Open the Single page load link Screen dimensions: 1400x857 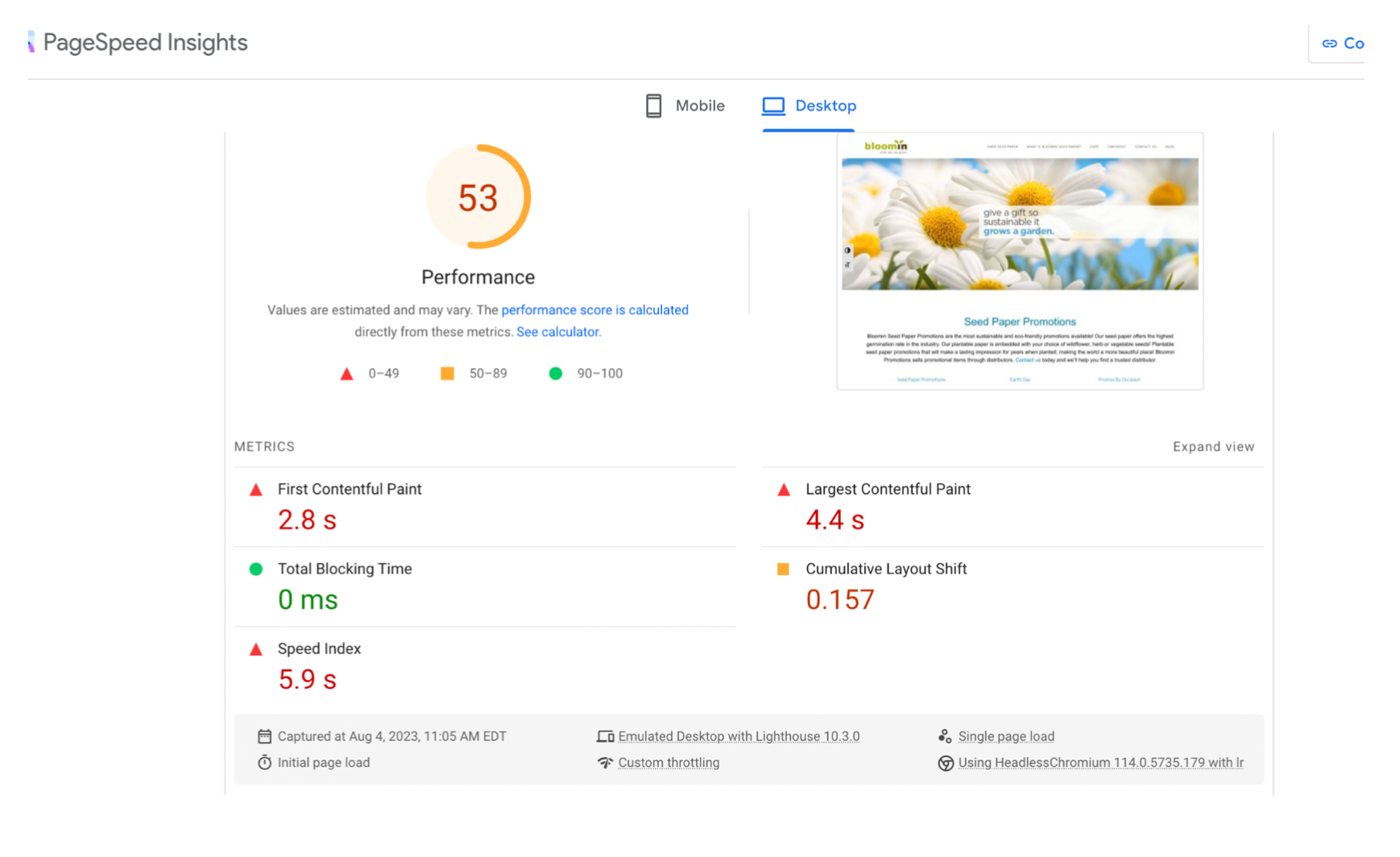click(1006, 736)
